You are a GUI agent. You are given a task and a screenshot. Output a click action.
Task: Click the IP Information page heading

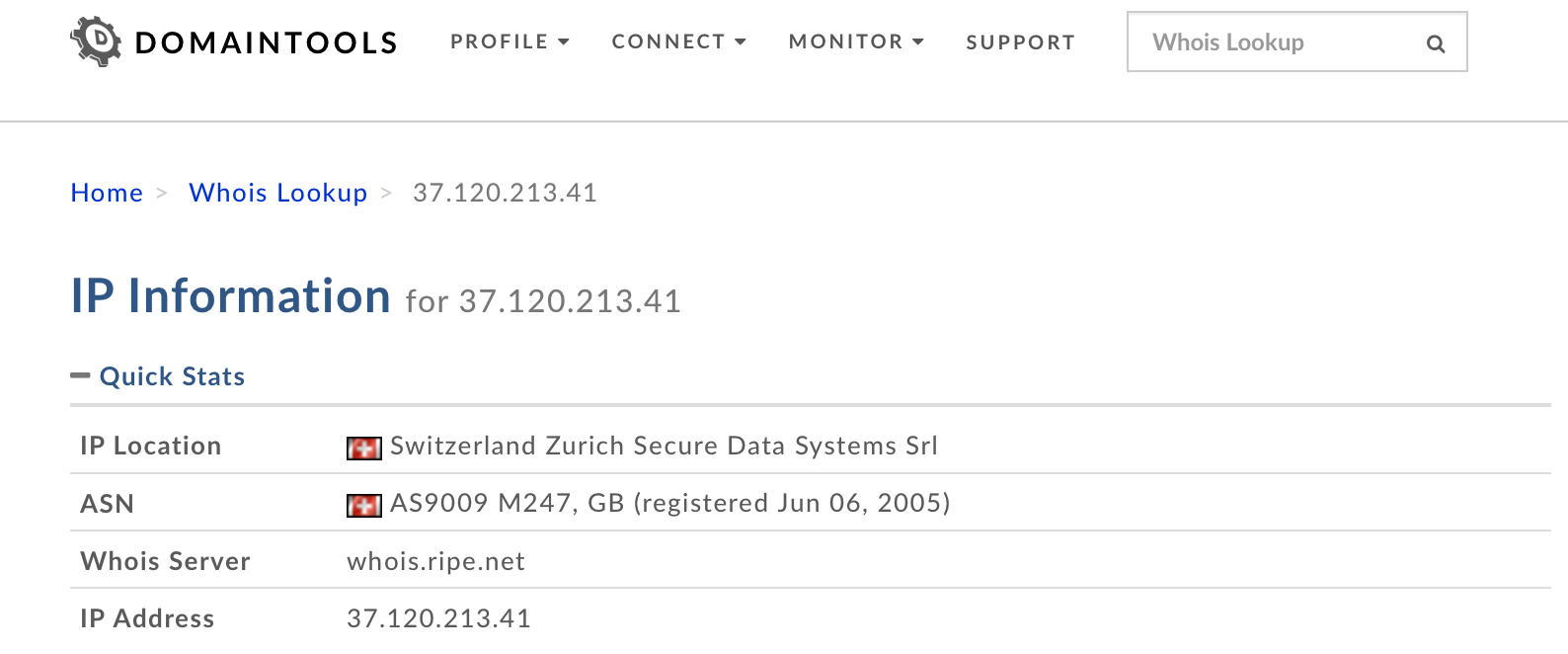[231, 296]
